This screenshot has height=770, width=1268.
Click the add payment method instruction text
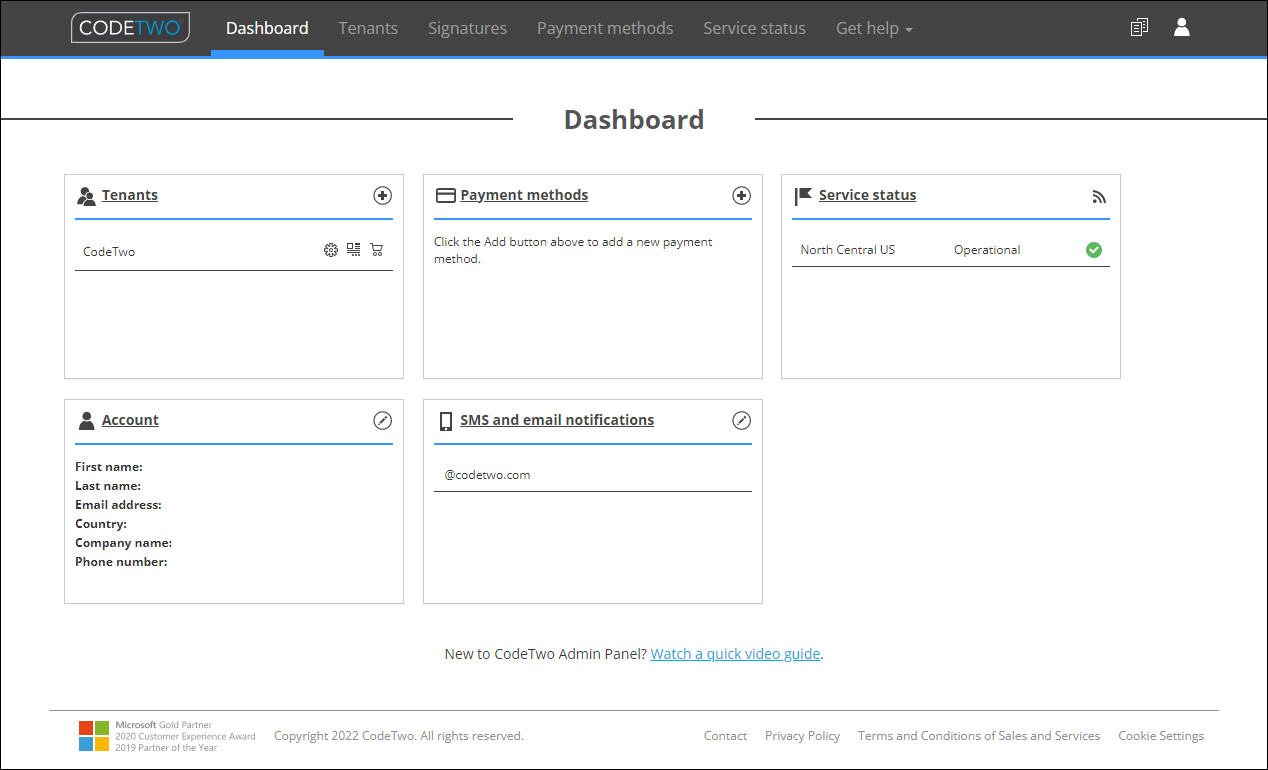point(573,250)
